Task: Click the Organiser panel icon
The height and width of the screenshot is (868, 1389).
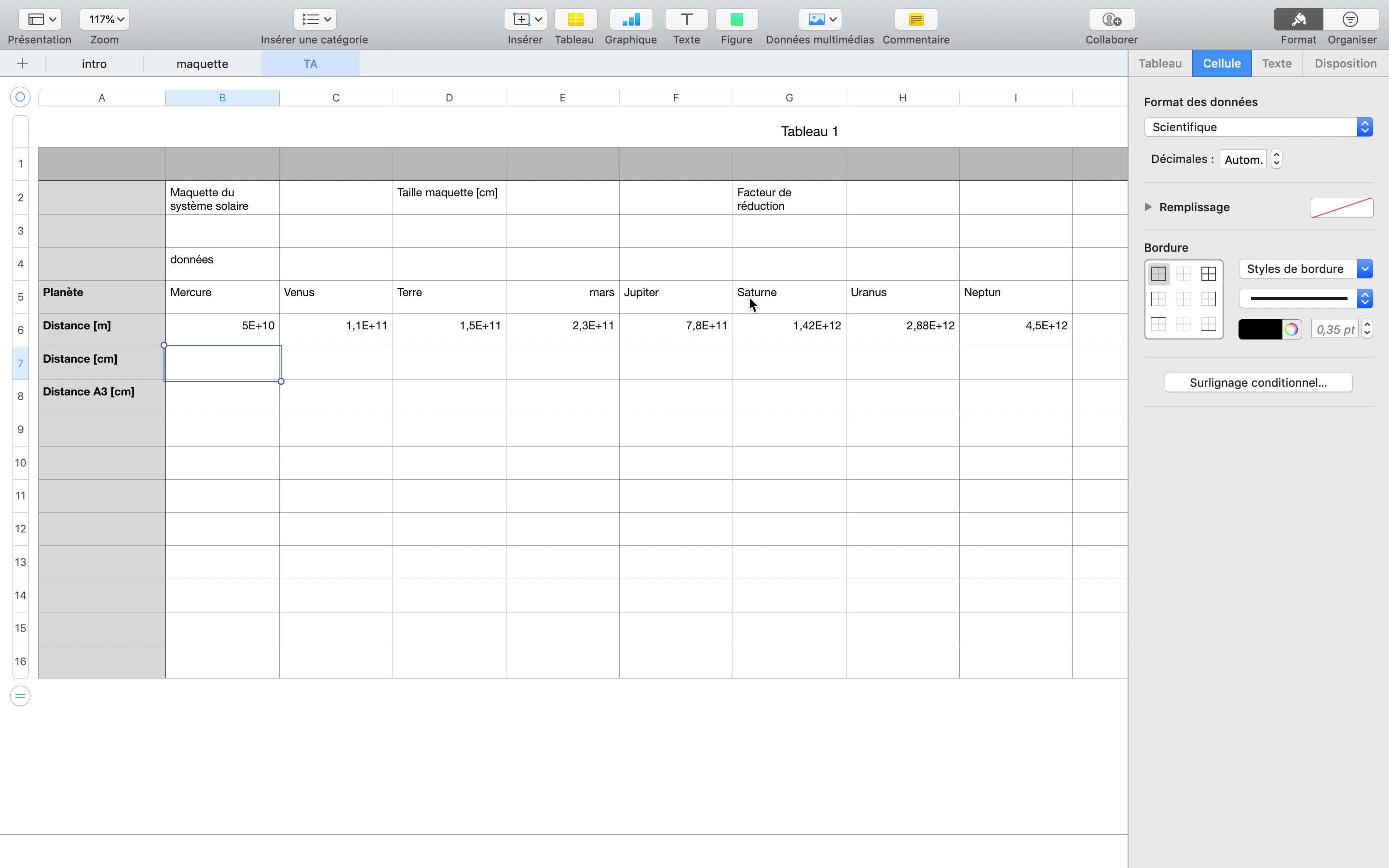Action: click(1350, 19)
